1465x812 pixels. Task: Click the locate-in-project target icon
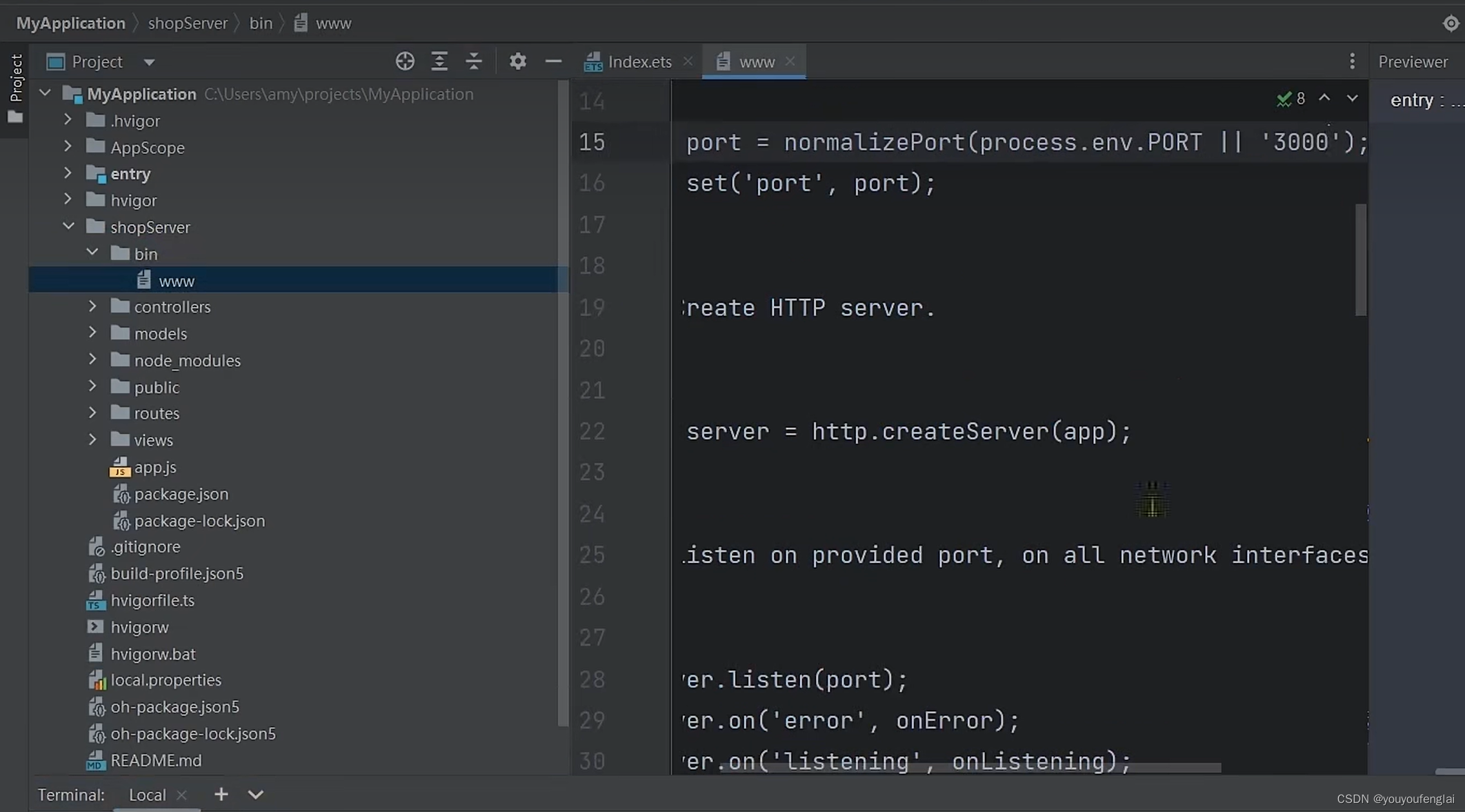click(x=404, y=61)
